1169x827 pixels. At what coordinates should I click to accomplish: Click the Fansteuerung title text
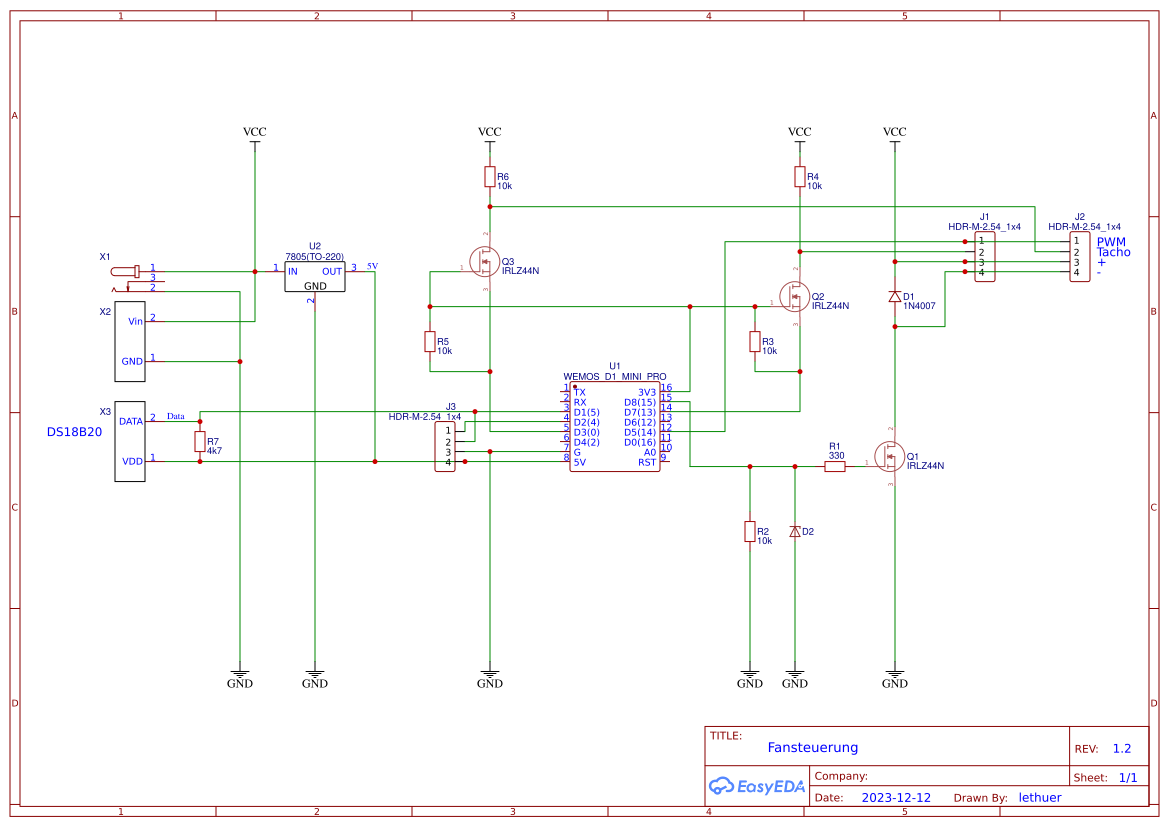[x=812, y=747]
